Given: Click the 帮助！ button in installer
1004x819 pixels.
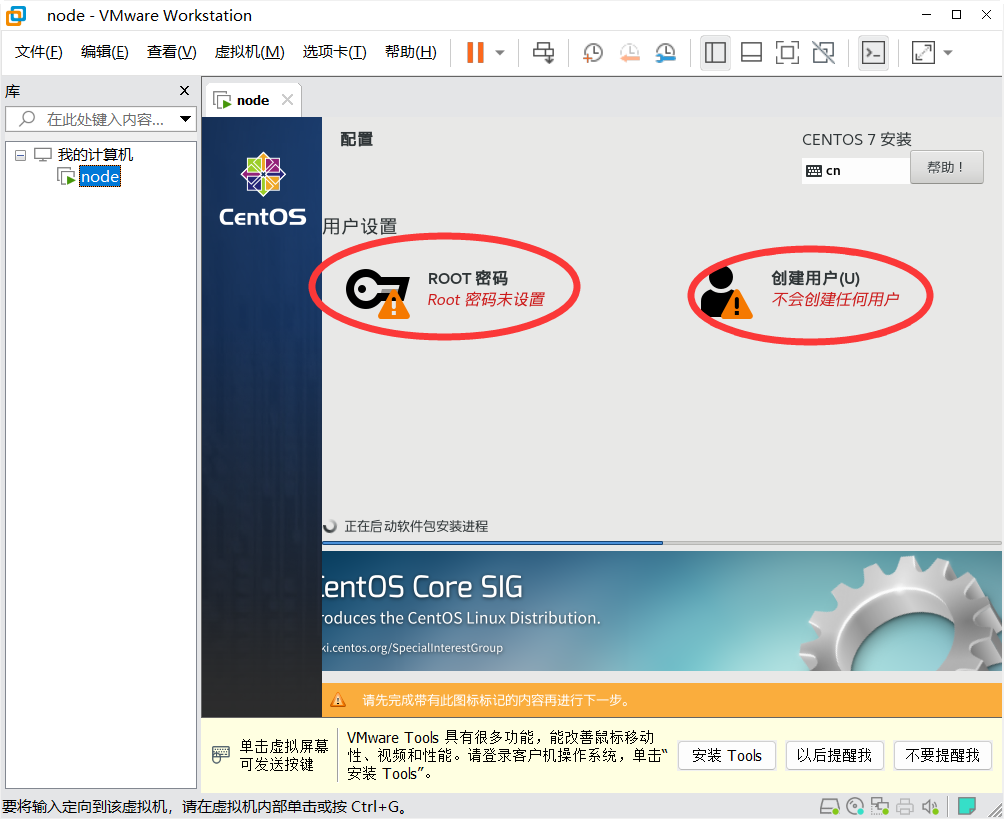Looking at the screenshot, I should pyautogui.click(x=946, y=168).
